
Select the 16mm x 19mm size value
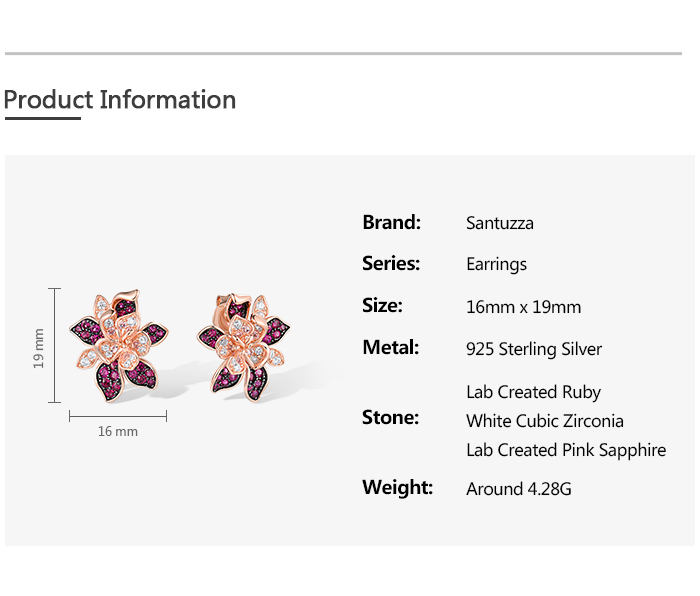pyautogui.click(x=523, y=307)
